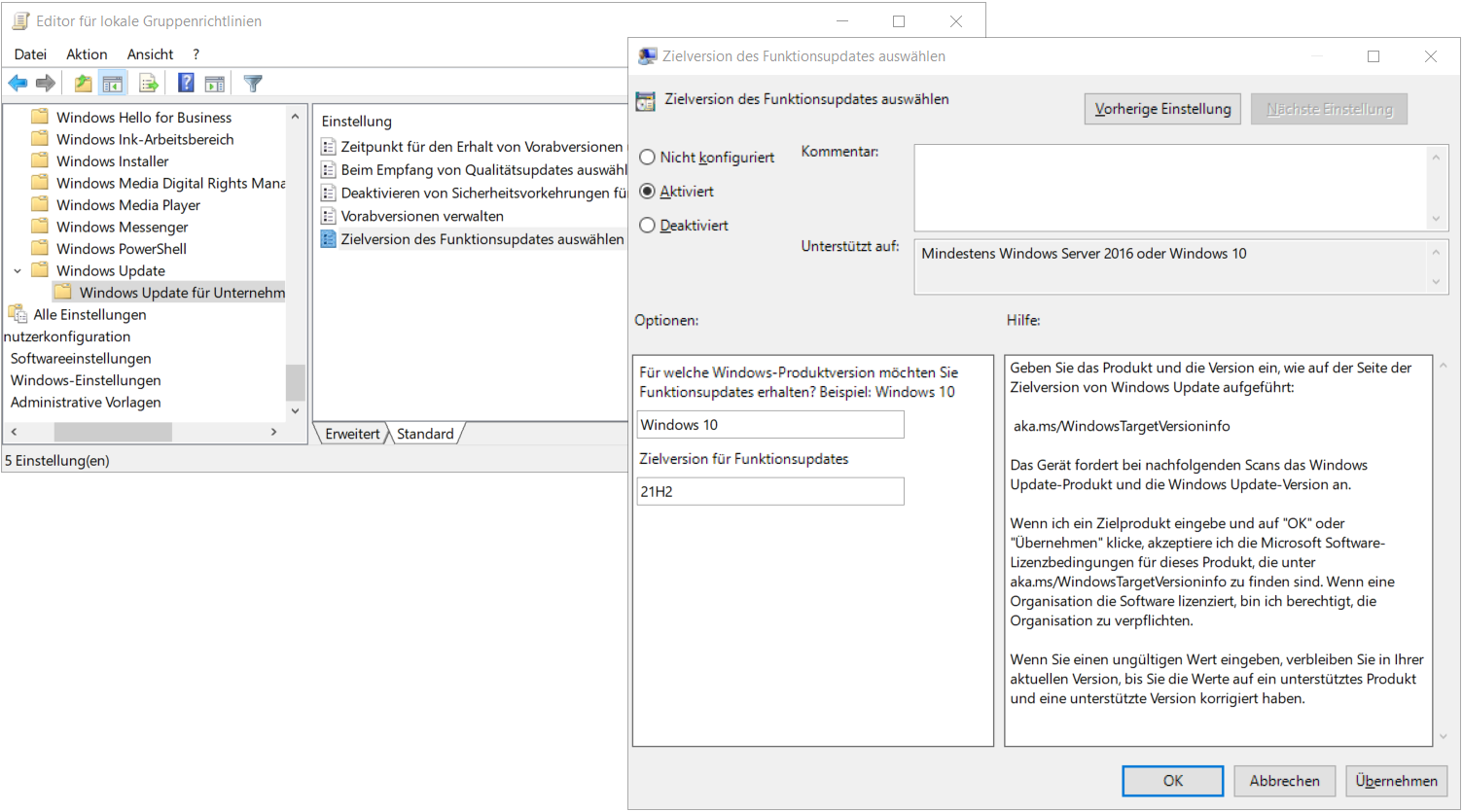Select the 'Aktiviert' radio button
The image size is (1463, 812).
coord(647,192)
